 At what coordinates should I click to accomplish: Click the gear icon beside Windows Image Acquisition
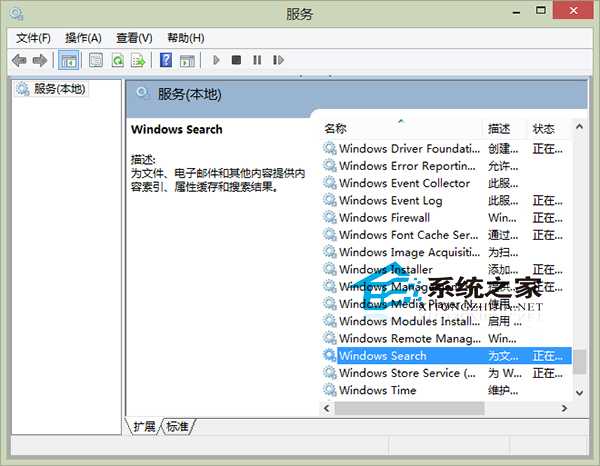tap(329, 252)
